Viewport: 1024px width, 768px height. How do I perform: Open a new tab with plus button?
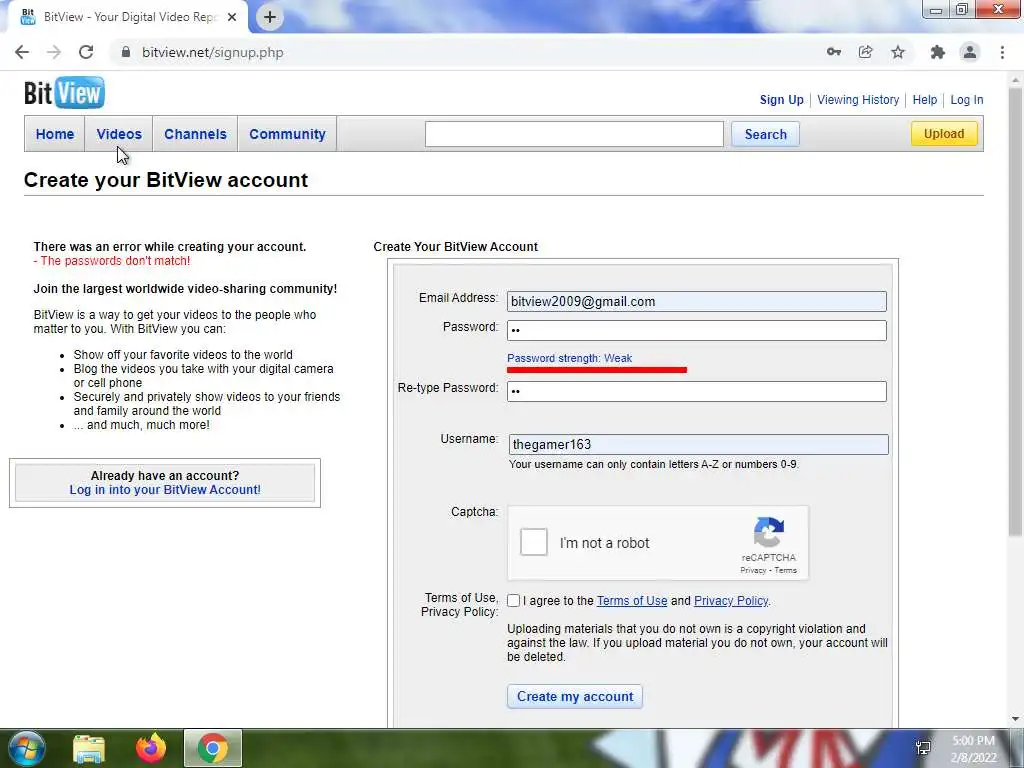point(270,17)
